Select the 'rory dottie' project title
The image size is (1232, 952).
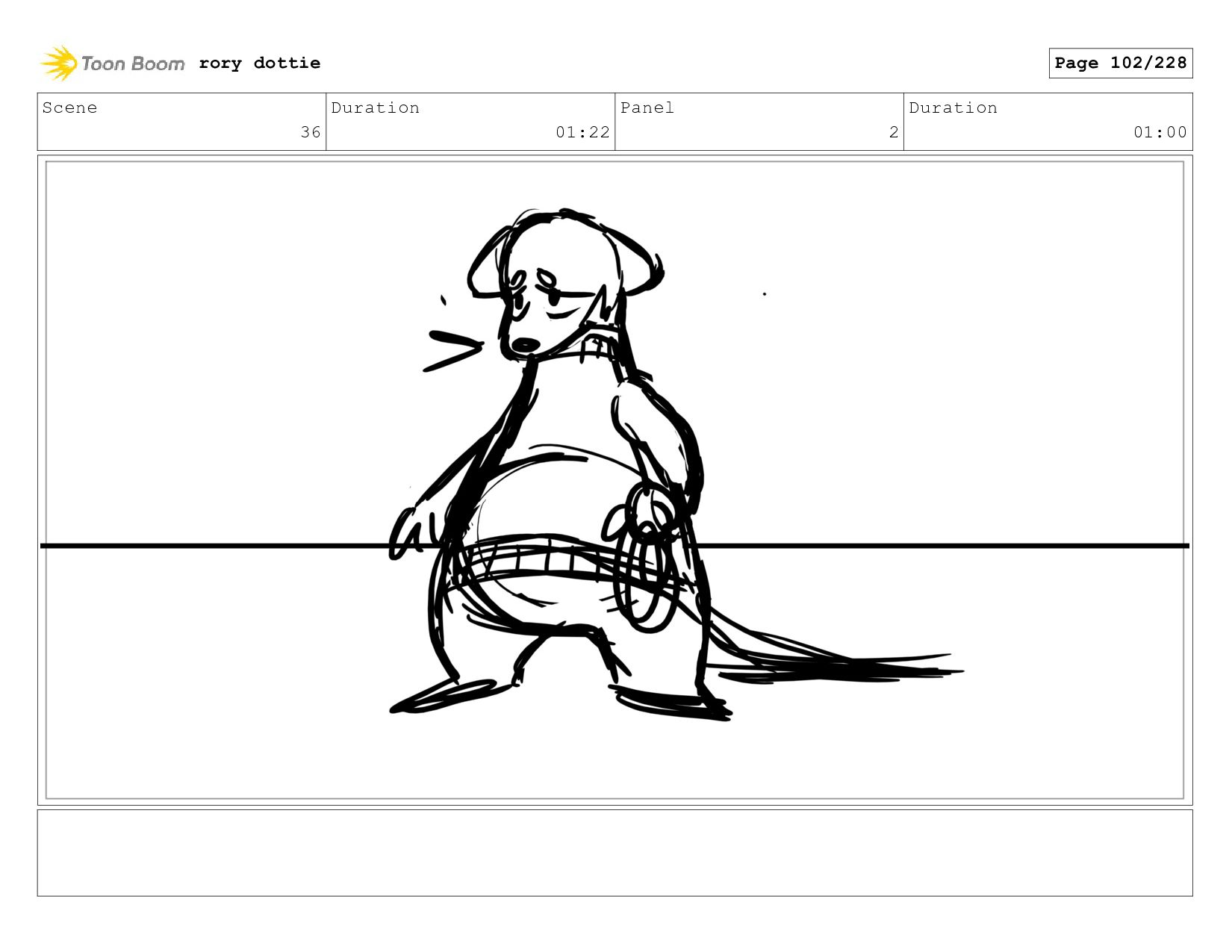pyautogui.click(x=260, y=63)
